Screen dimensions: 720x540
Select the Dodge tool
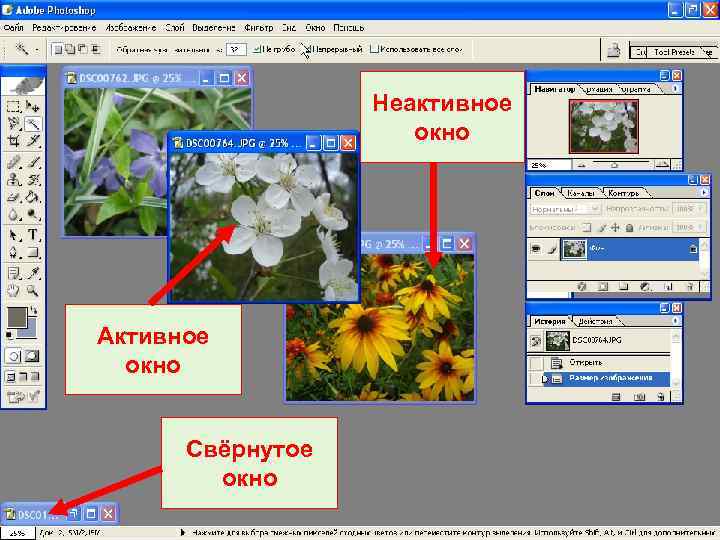pyautogui.click(x=33, y=214)
